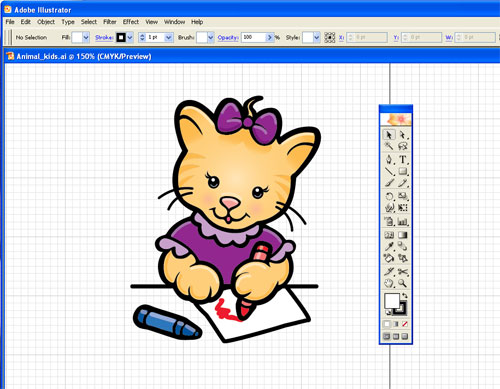Image resolution: width=500 pixels, height=389 pixels.
Task: Open the Effect menu
Action: pos(131,22)
